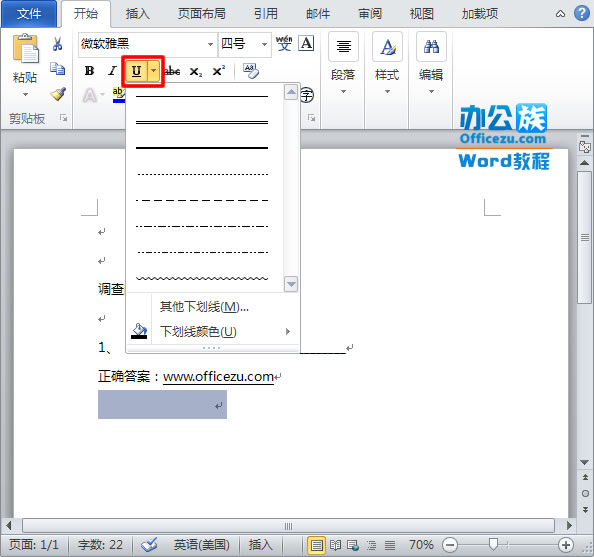Click the zoom in plus button
Image resolution: width=594 pixels, height=557 pixels.
tap(566, 545)
